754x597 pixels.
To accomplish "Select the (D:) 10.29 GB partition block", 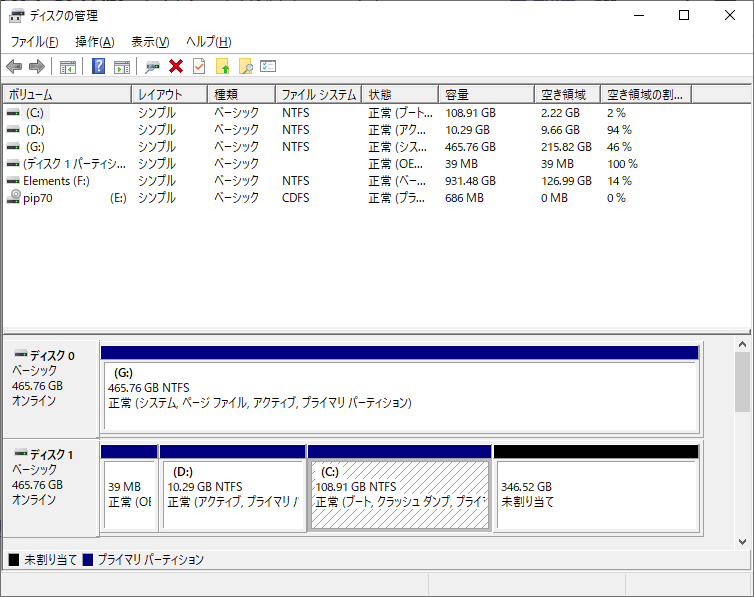I will 232,494.
